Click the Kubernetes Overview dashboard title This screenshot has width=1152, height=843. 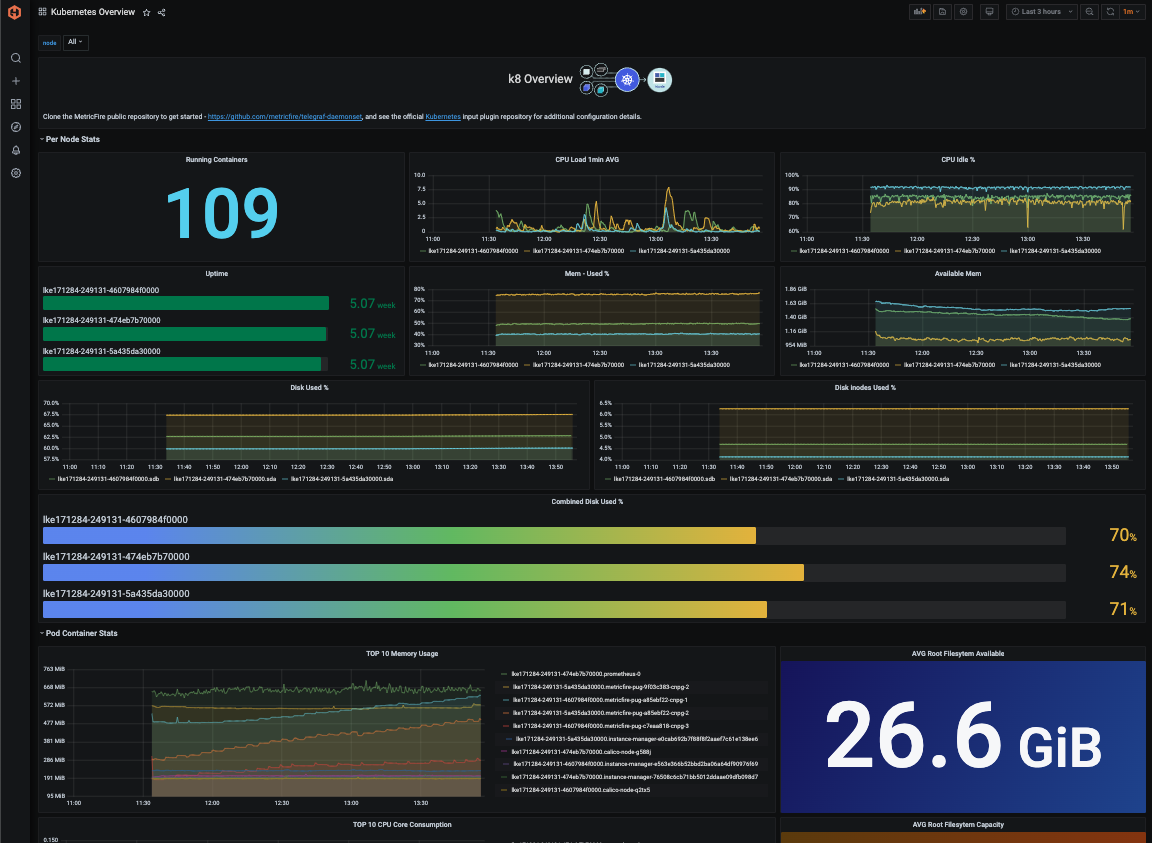pos(93,12)
